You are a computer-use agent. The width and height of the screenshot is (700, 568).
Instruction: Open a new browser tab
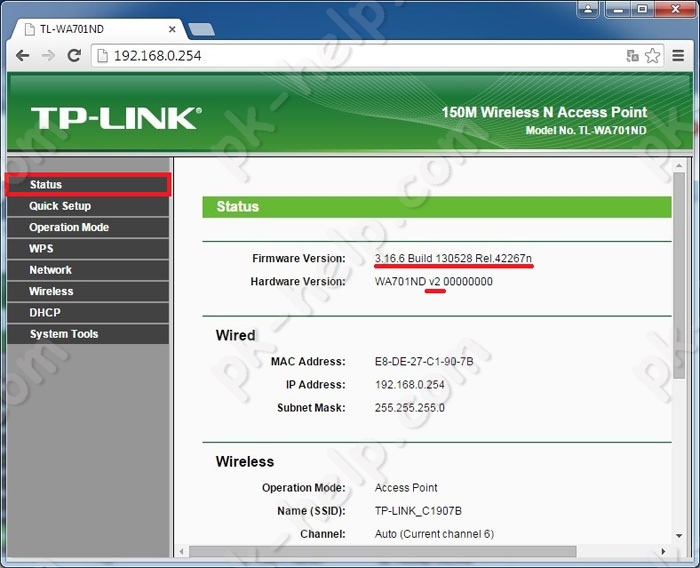click(201, 29)
